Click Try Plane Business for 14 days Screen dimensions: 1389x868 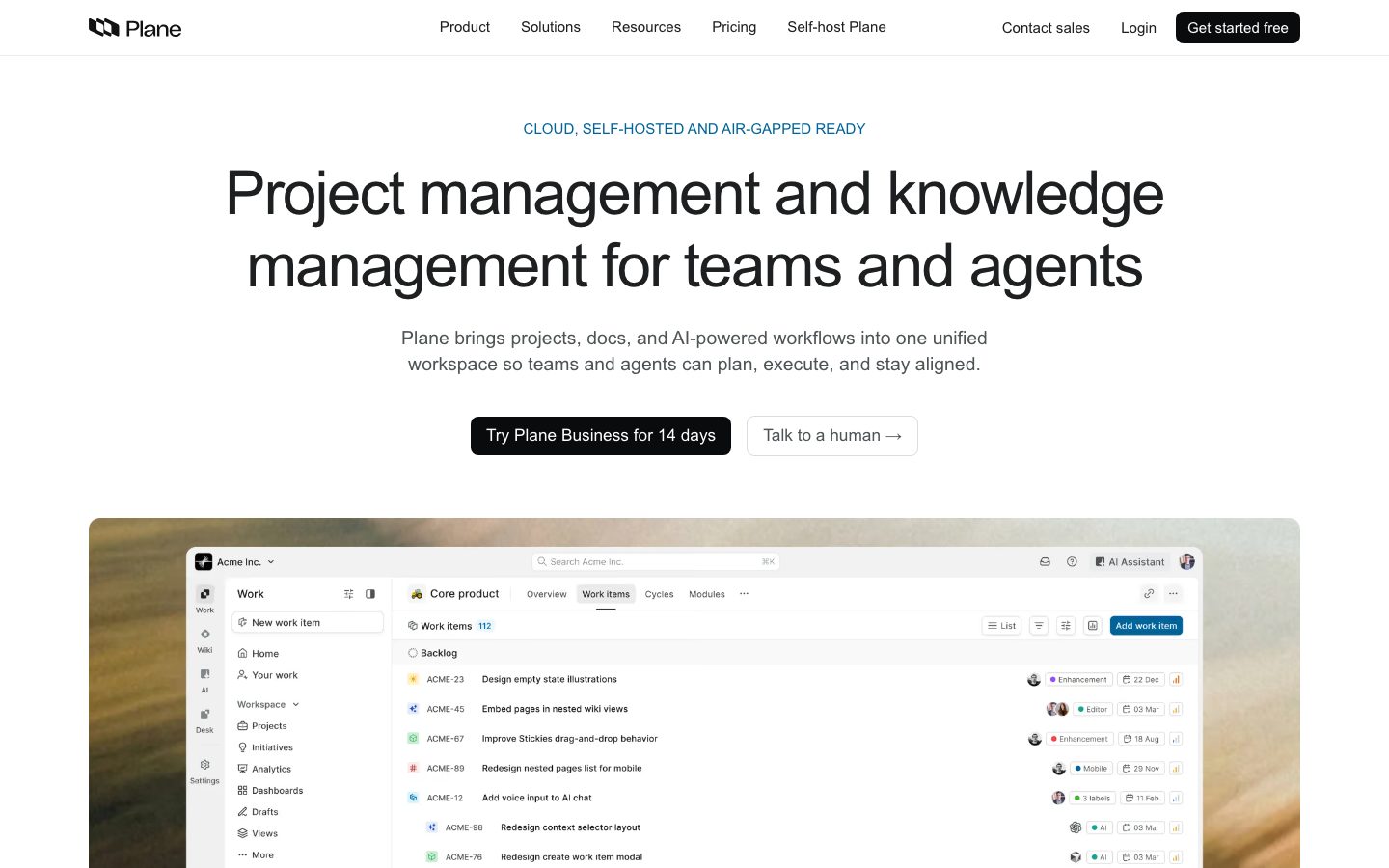(601, 436)
